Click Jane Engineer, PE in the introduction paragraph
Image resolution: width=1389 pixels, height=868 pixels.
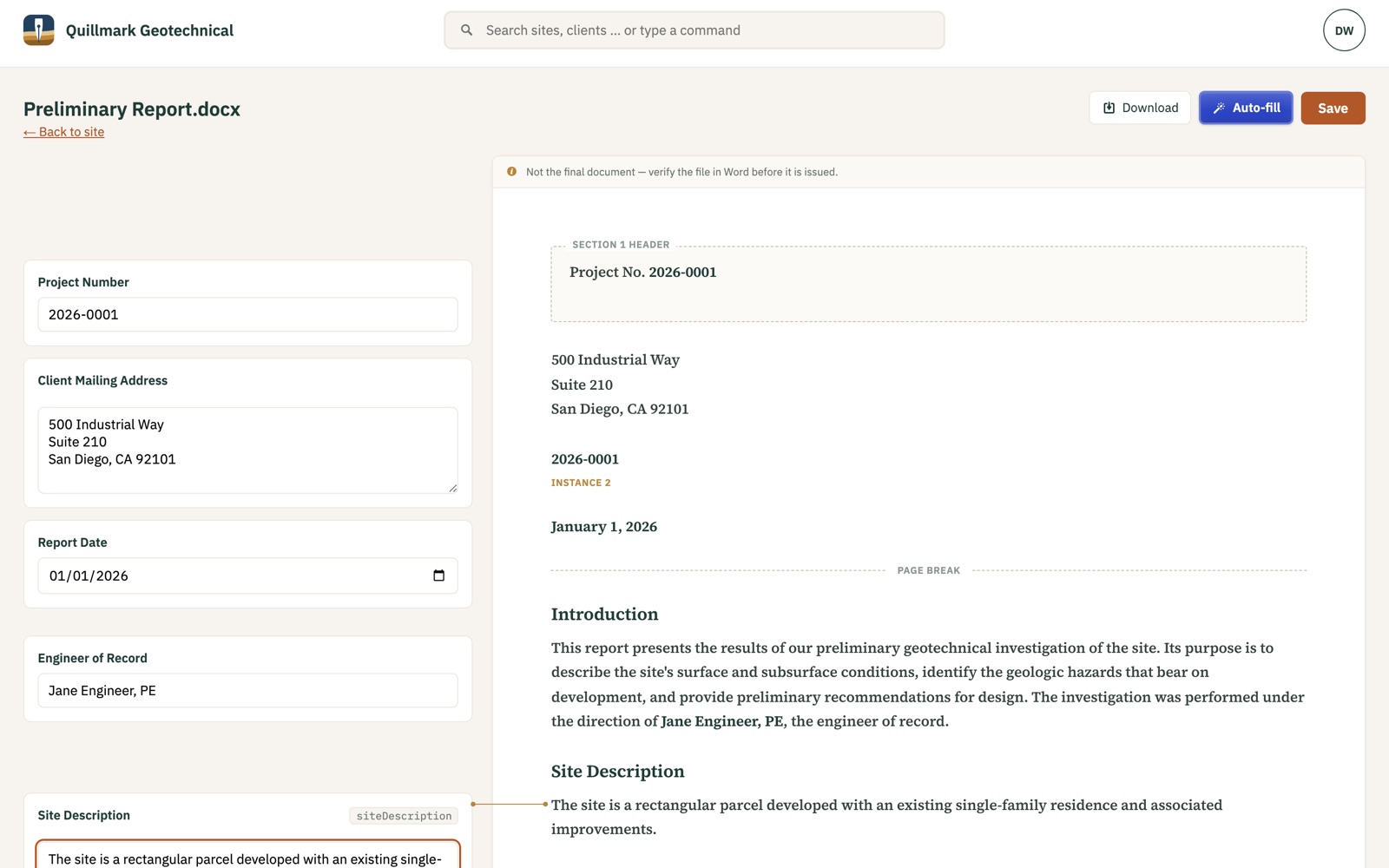[x=722, y=721]
